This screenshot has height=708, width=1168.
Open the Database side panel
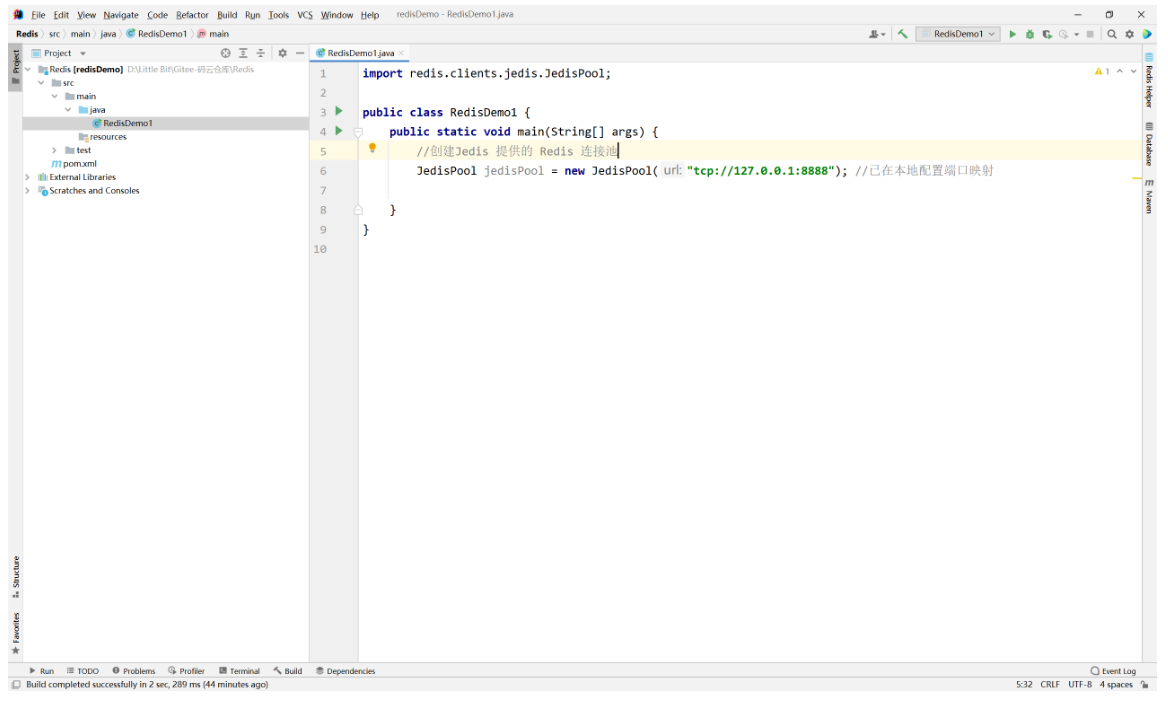(x=1149, y=144)
